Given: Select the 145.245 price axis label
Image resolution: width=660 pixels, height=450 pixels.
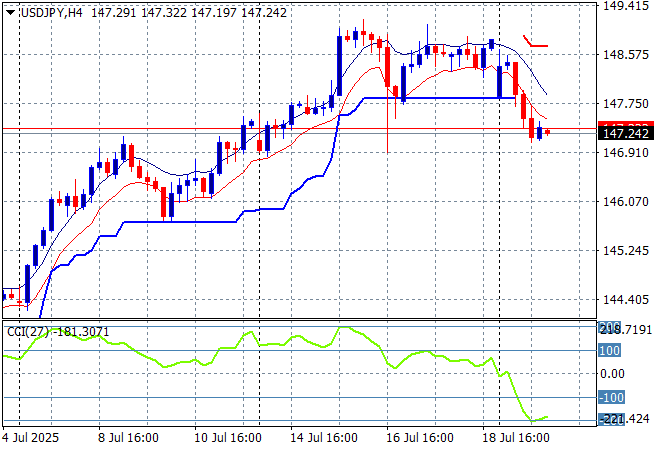Looking at the screenshot, I should [626, 250].
